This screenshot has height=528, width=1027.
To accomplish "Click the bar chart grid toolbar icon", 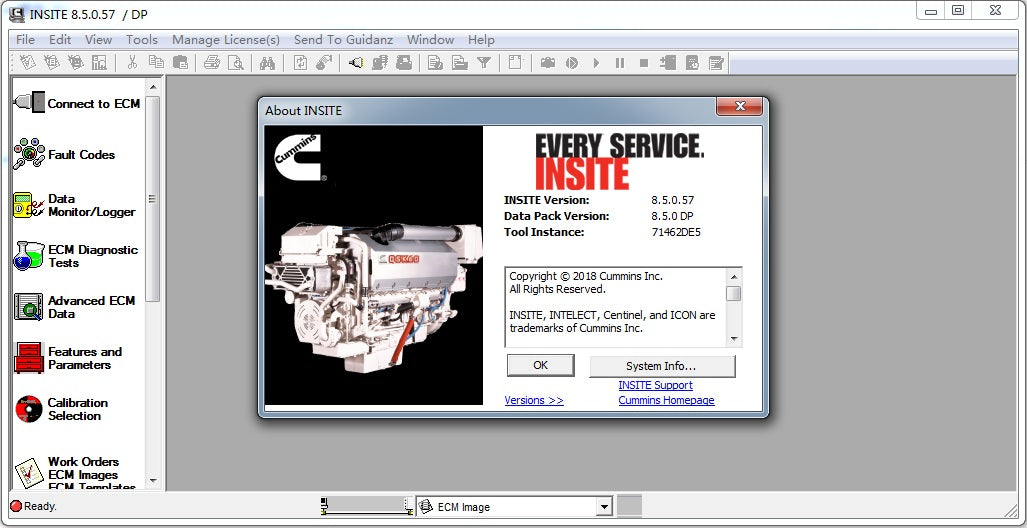I will (99, 63).
